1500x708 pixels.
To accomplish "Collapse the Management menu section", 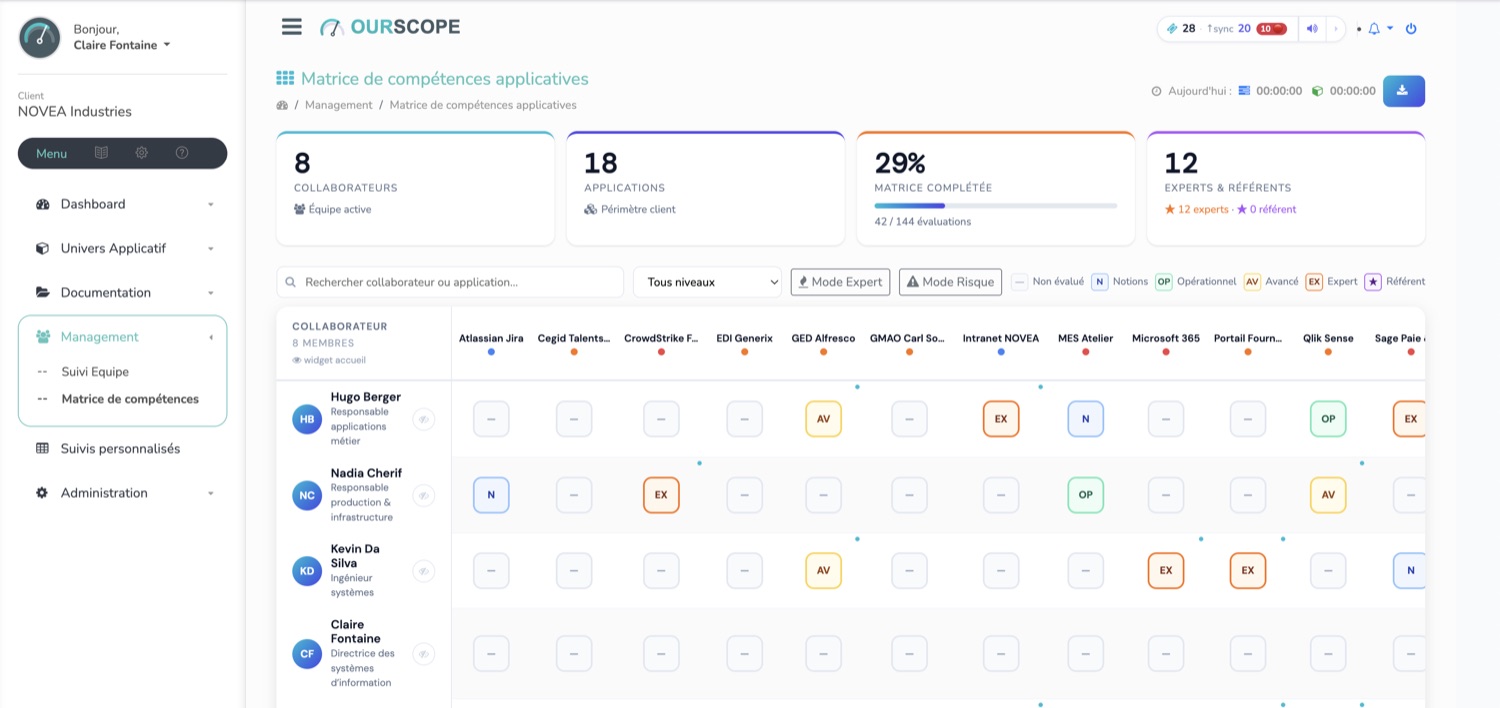I will pos(122,337).
